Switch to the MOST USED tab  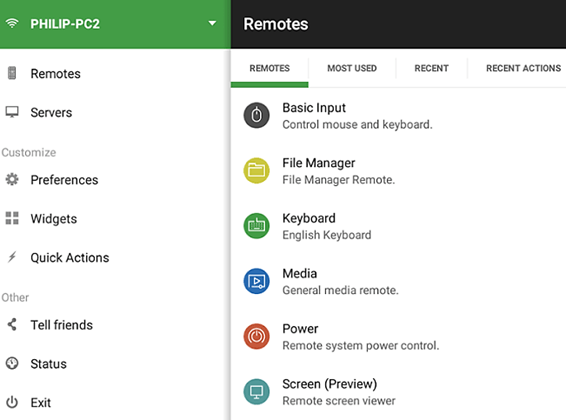coord(352,68)
